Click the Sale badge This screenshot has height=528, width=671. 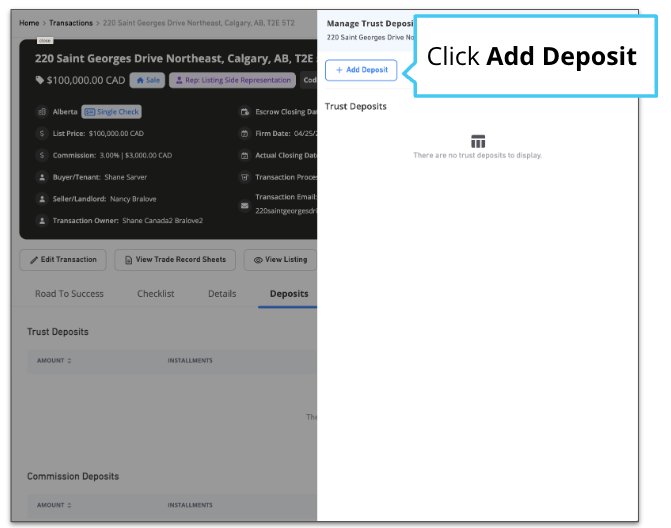pyautogui.click(x=148, y=80)
